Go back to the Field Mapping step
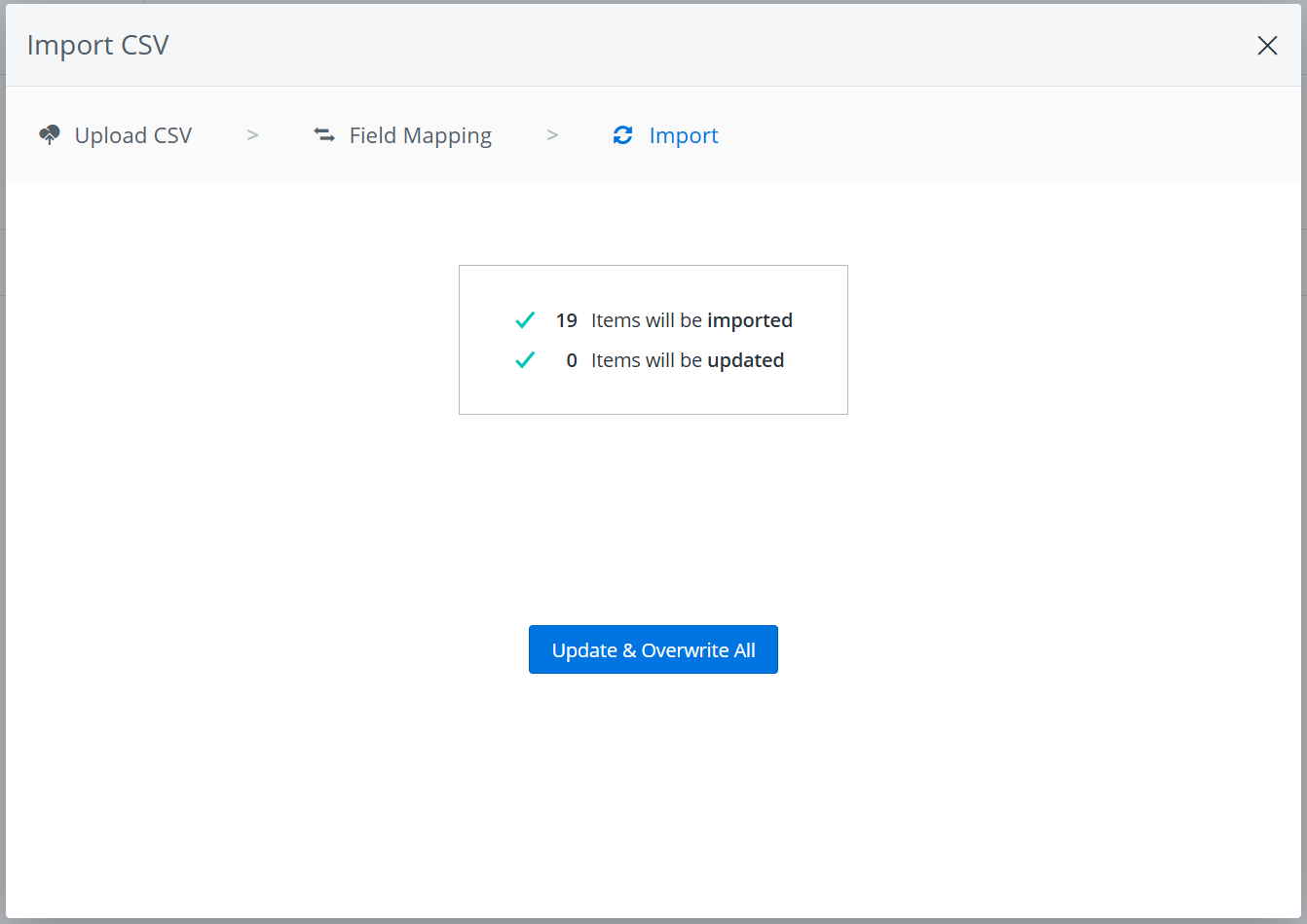Screen dimensions: 1307x924 pos(420,134)
